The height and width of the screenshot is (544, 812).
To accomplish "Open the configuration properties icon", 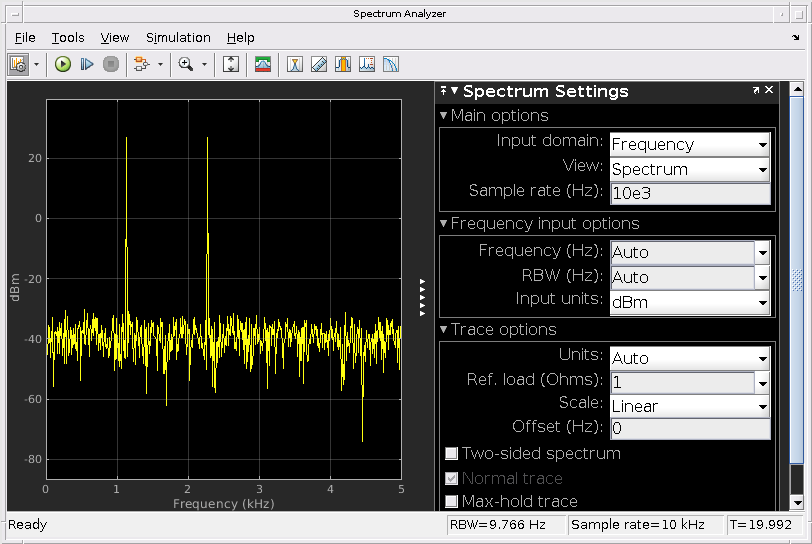I will click(x=18, y=64).
